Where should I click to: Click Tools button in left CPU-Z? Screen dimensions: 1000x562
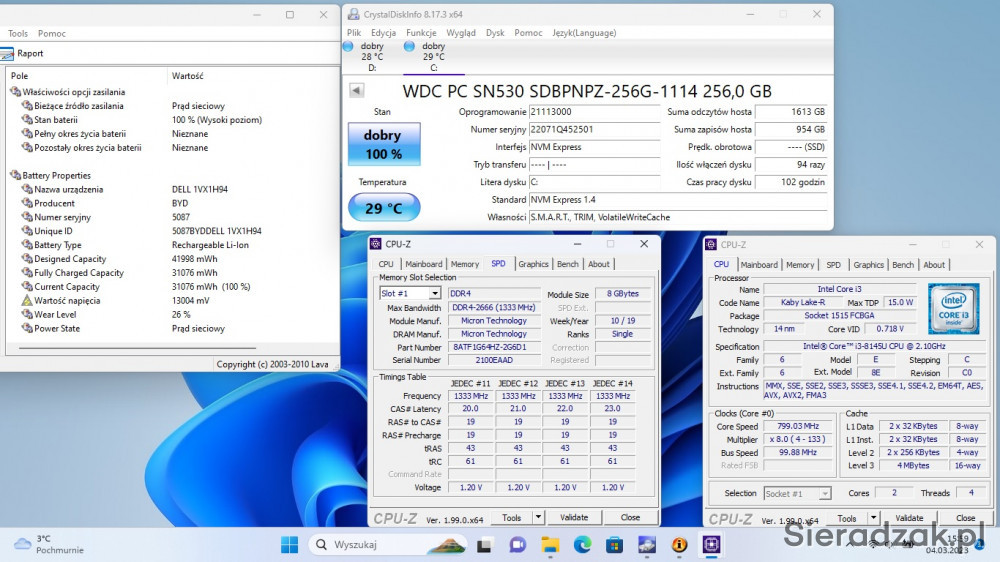click(x=511, y=517)
